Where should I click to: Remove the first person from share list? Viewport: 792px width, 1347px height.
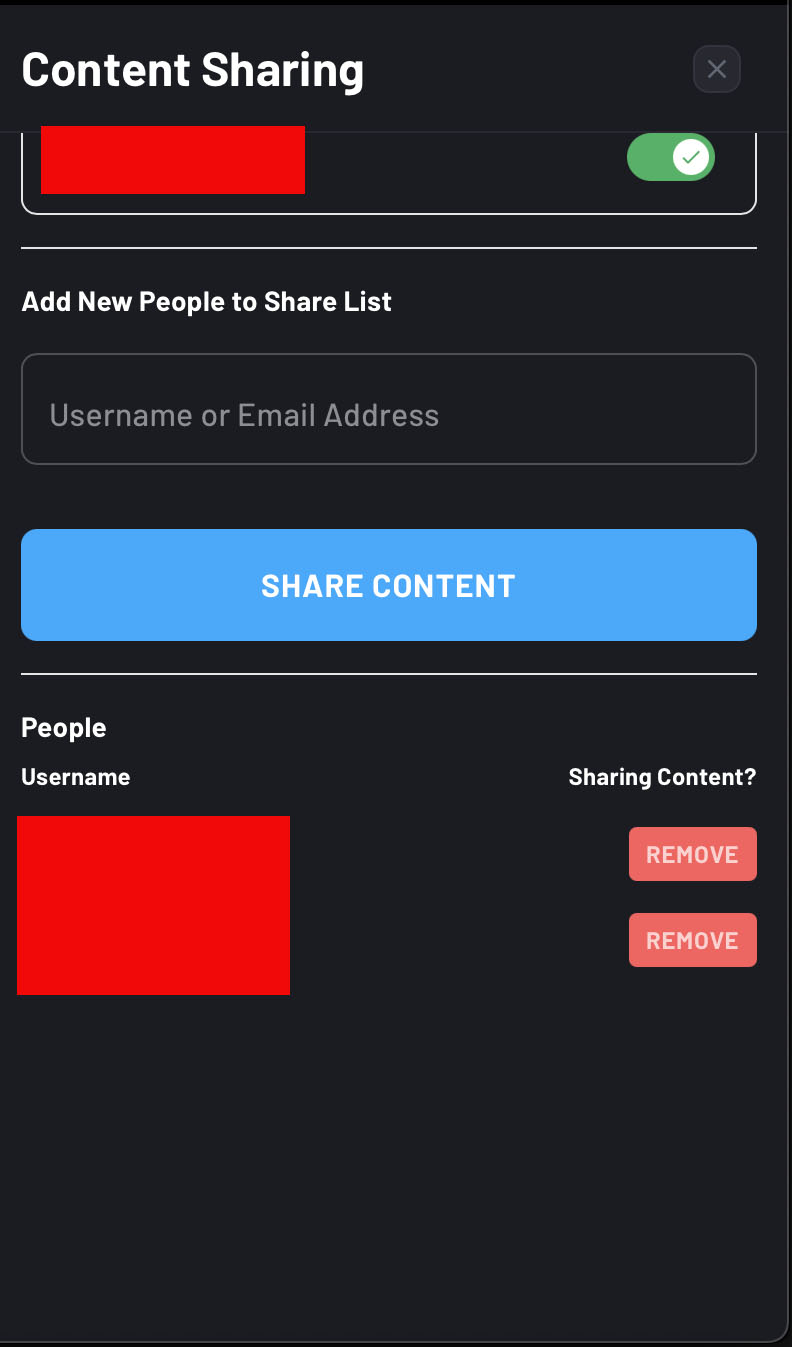click(x=692, y=854)
